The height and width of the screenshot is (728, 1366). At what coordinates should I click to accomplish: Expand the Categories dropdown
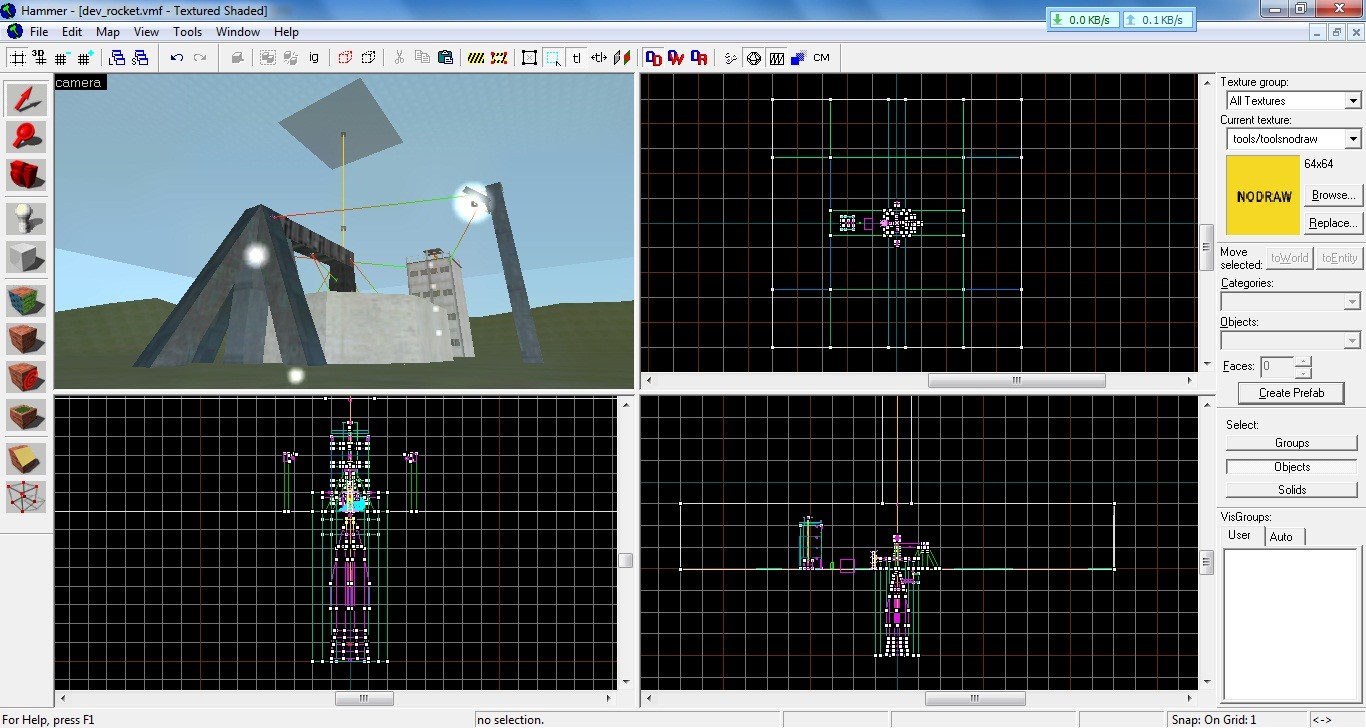pos(1352,302)
